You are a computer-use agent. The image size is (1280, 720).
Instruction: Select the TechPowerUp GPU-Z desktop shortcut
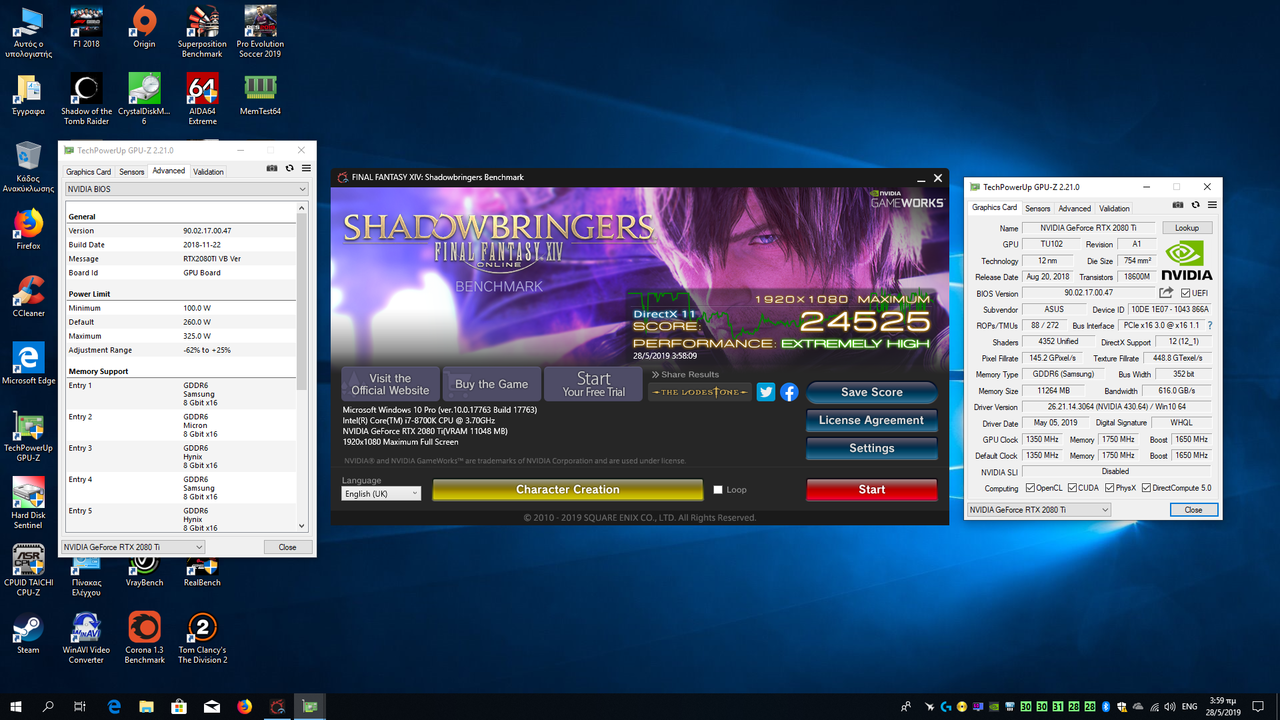(28, 435)
